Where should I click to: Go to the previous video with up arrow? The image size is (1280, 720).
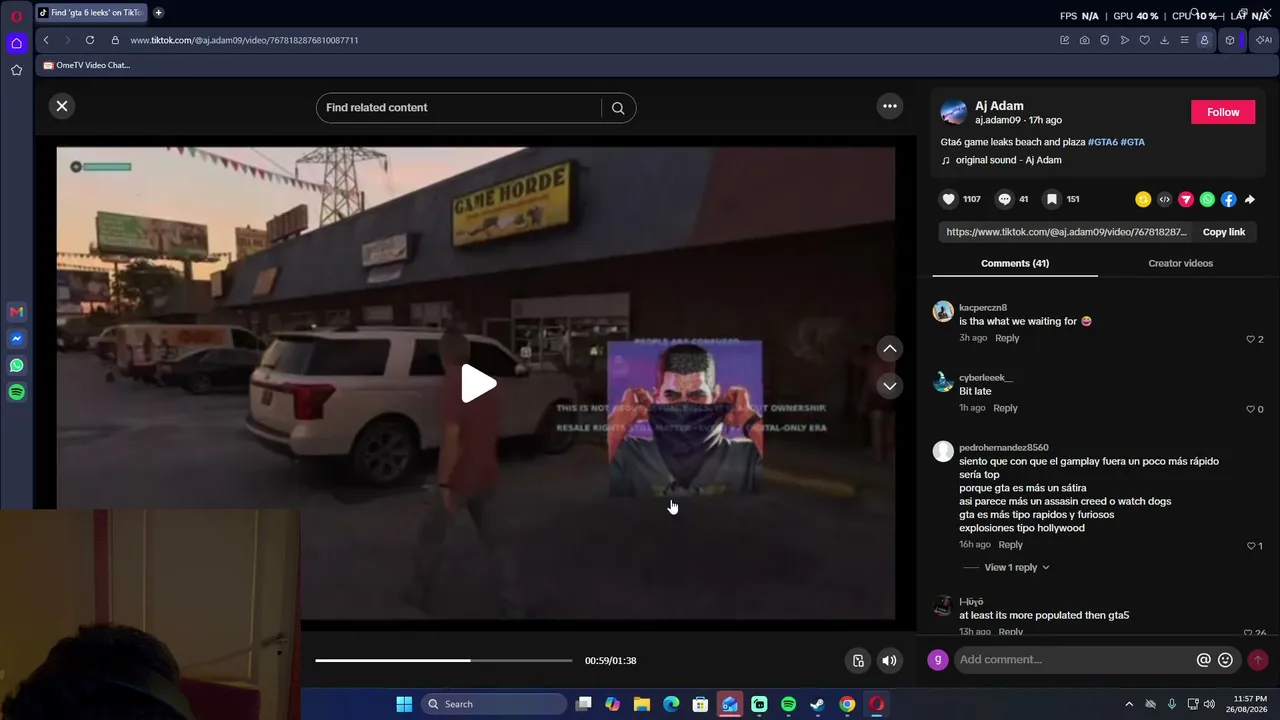(x=890, y=348)
